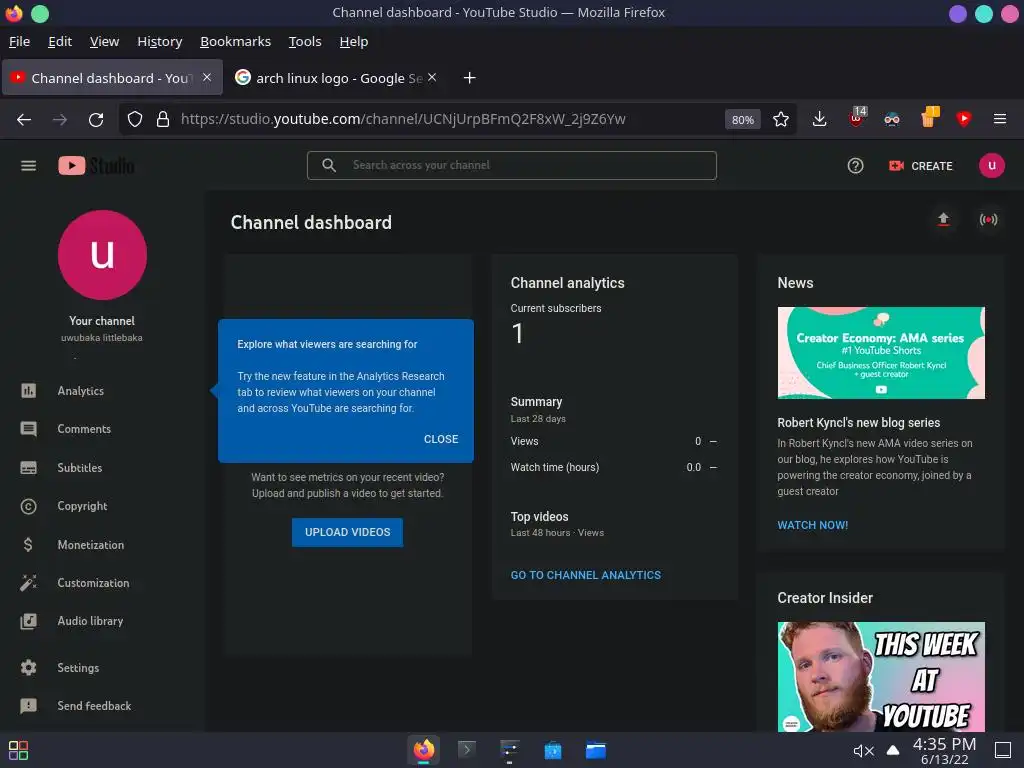The width and height of the screenshot is (1024, 768).
Task: Open the Tools menu
Action: coord(305,42)
